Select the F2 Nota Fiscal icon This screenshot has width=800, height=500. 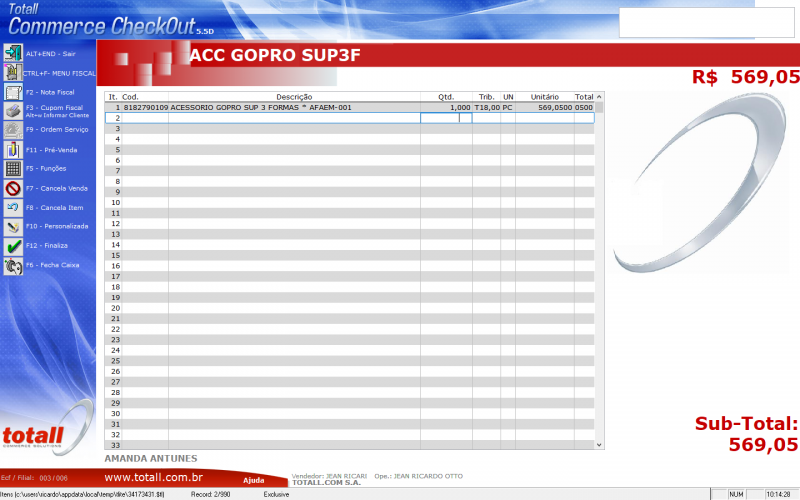(13, 92)
